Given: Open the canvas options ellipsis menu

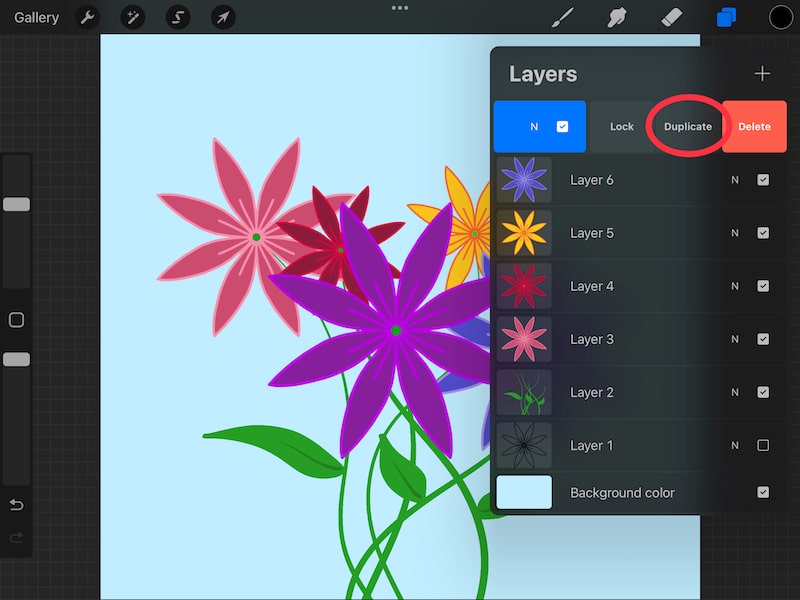Looking at the screenshot, I should point(399,8).
